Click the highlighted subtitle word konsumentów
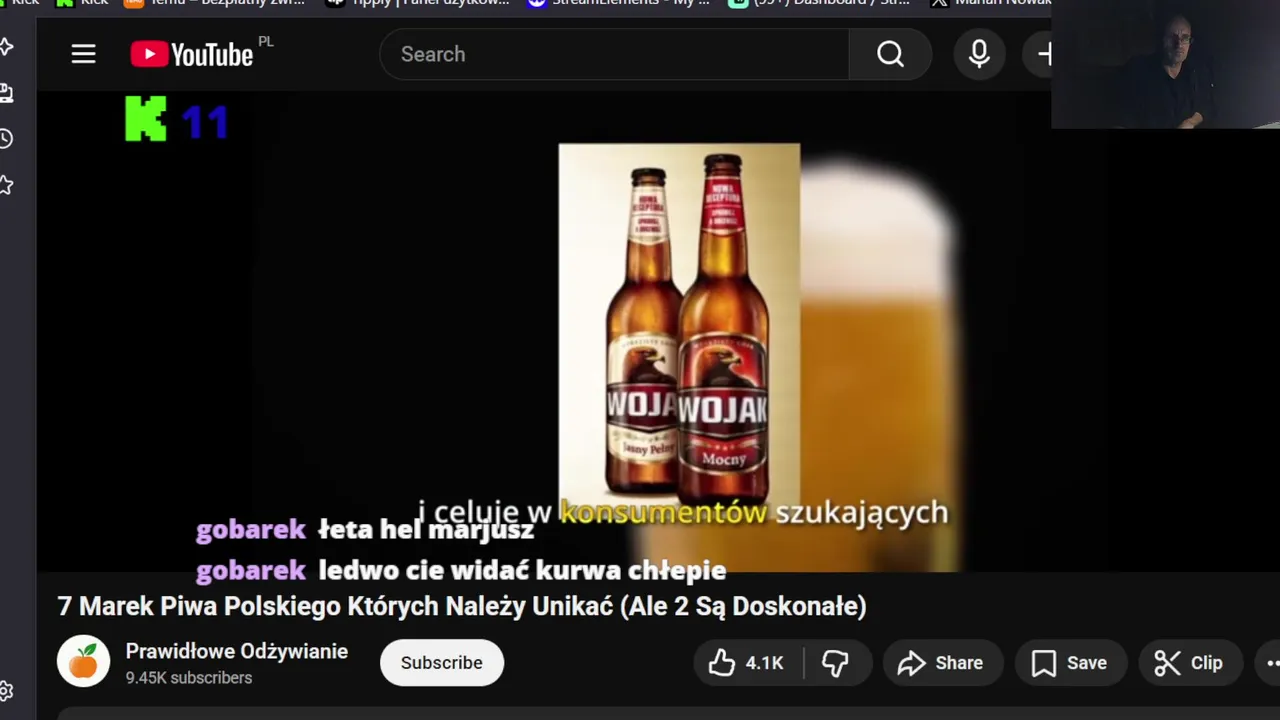 662,513
